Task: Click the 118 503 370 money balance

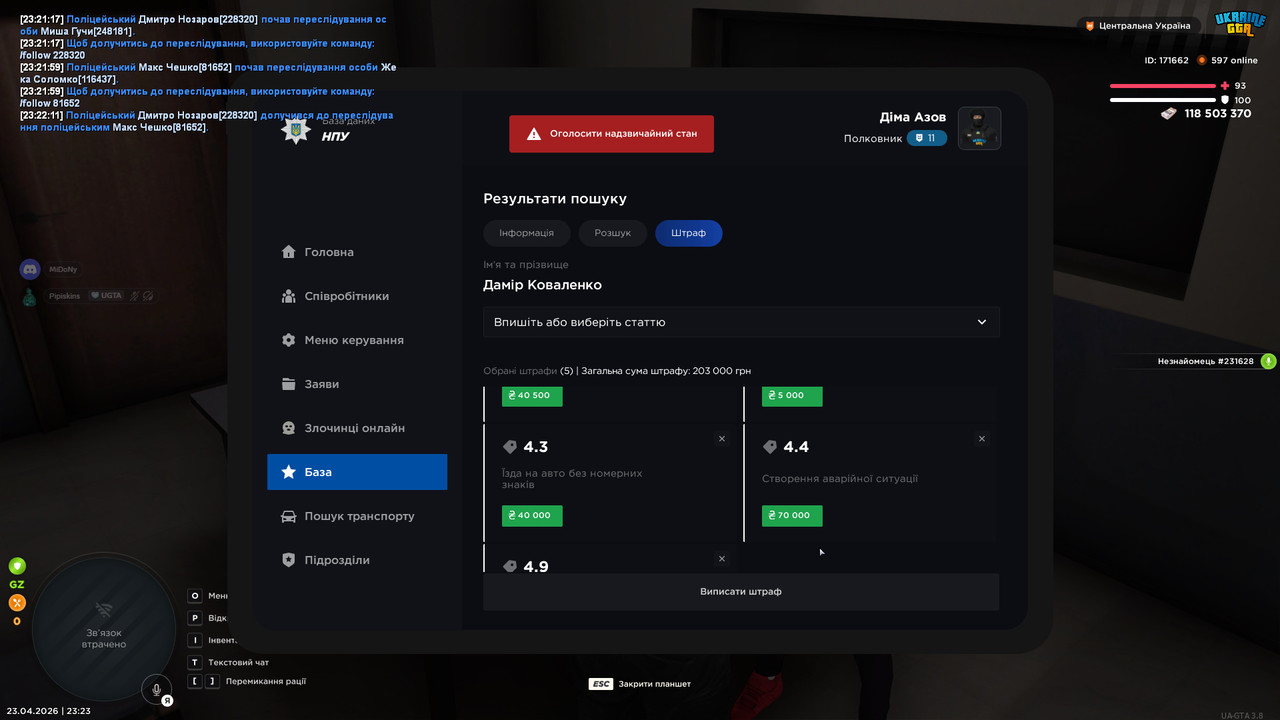Action: click(x=1218, y=114)
